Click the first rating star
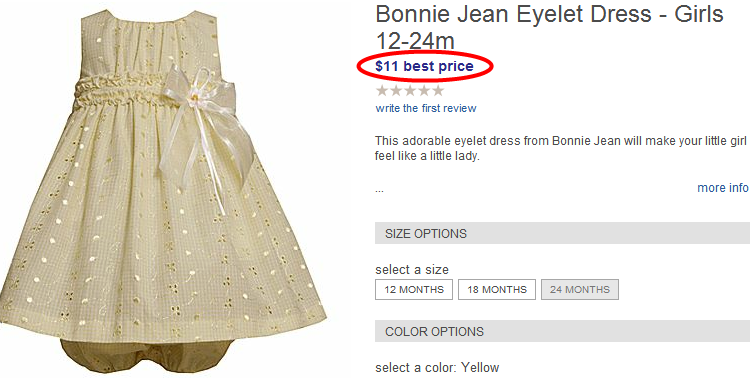This screenshot has height=378, width=750. click(x=382, y=90)
